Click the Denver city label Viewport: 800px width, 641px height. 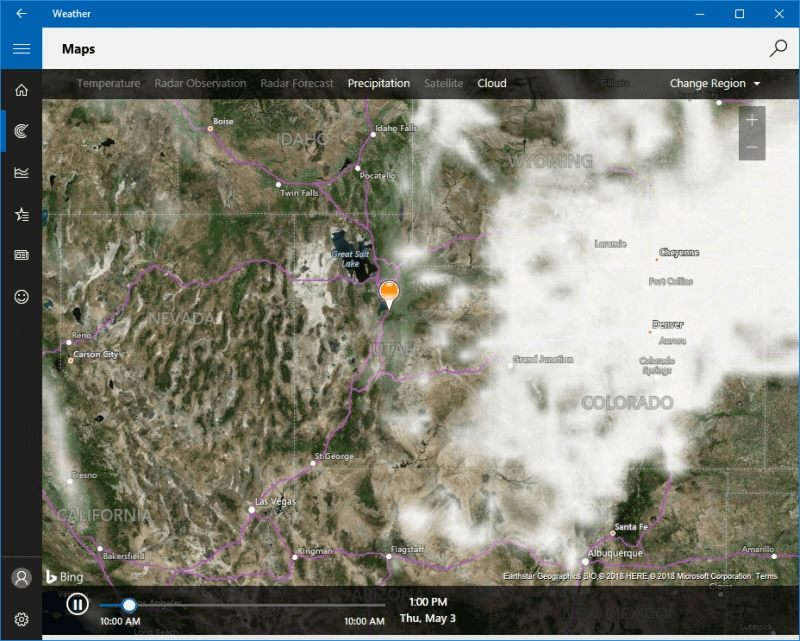tap(667, 325)
